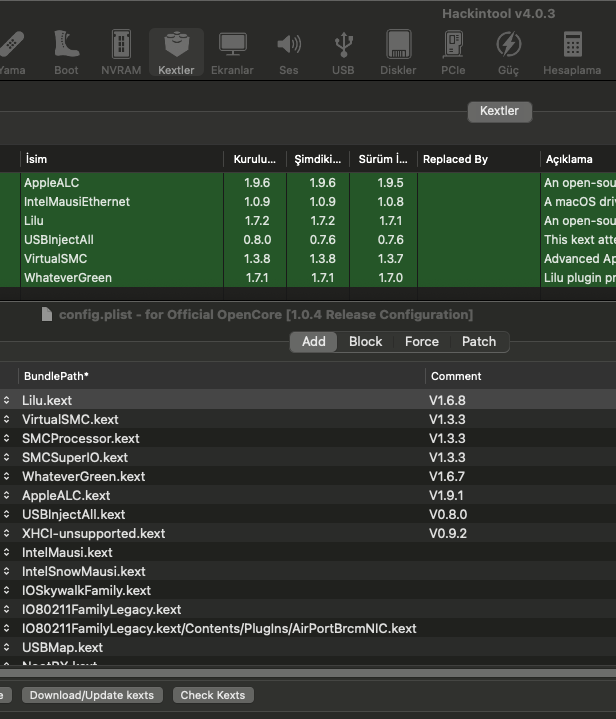Select the Force tab
616x719 pixels.
[421, 341]
